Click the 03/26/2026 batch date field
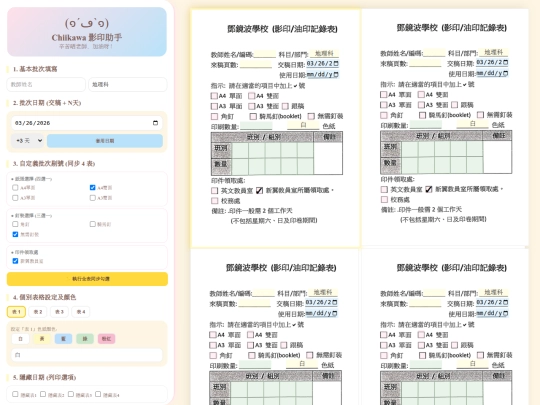540x405 pixels. [x=87, y=123]
